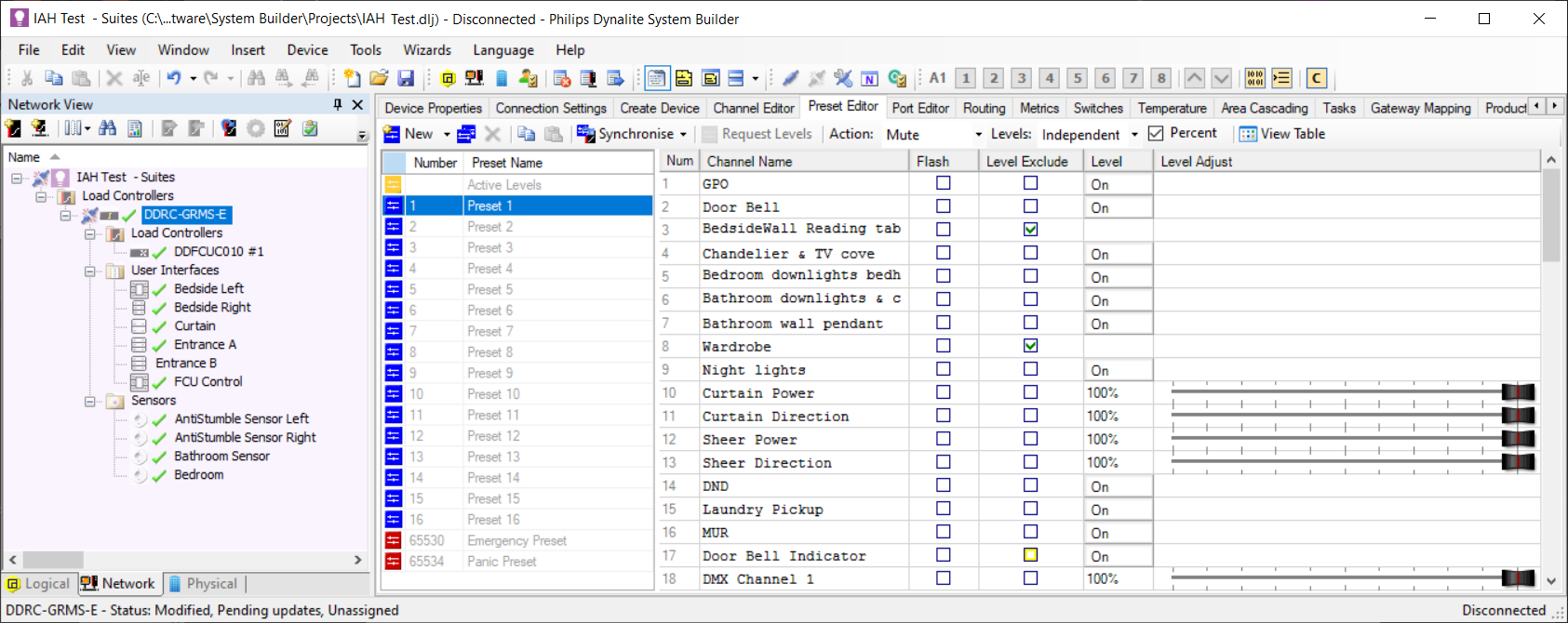The height and width of the screenshot is (623, 1568).
Task: Click the undo arrow icon
Action: [174, 78]
